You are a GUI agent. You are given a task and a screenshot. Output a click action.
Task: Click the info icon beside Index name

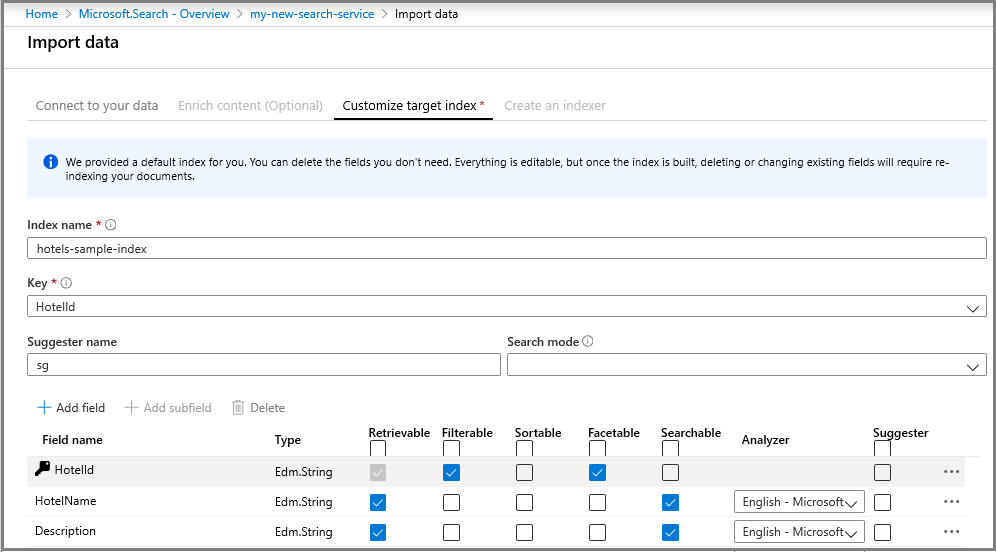tap(111, 226)
